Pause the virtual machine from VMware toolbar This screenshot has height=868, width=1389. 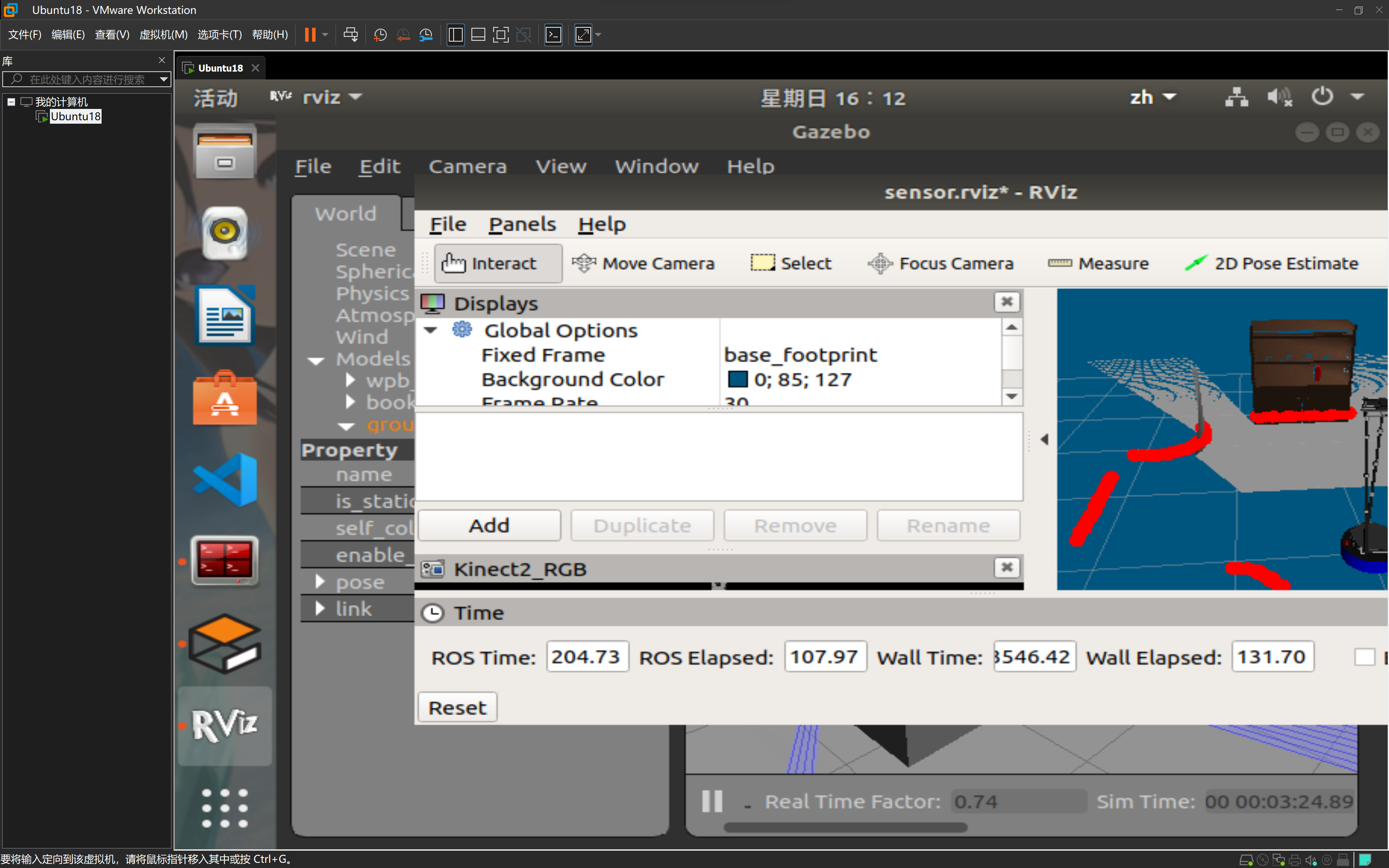point(310,34)
